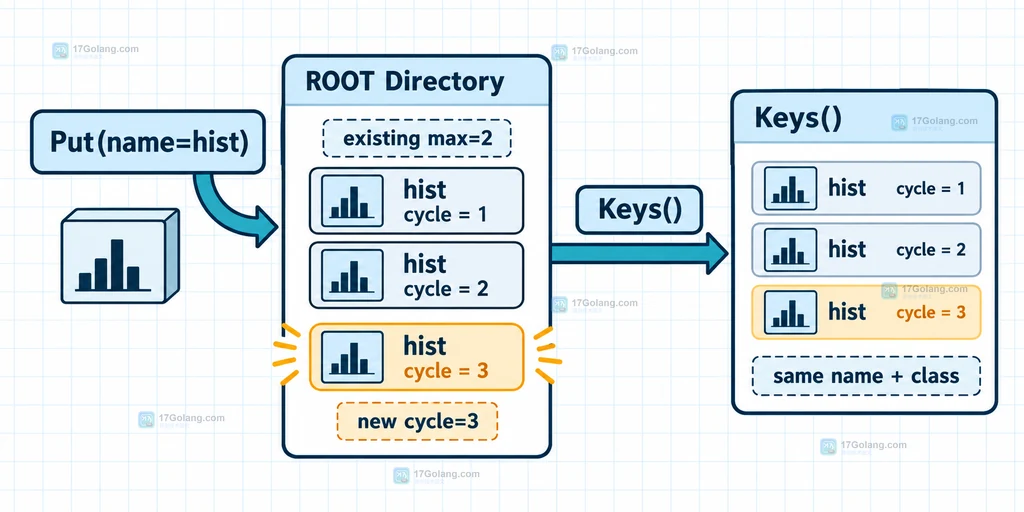Image resolution: width=1024 pixels, height=512 pixels.
Task: Click the Keys() label above the arrow
Action: [639, 210]
